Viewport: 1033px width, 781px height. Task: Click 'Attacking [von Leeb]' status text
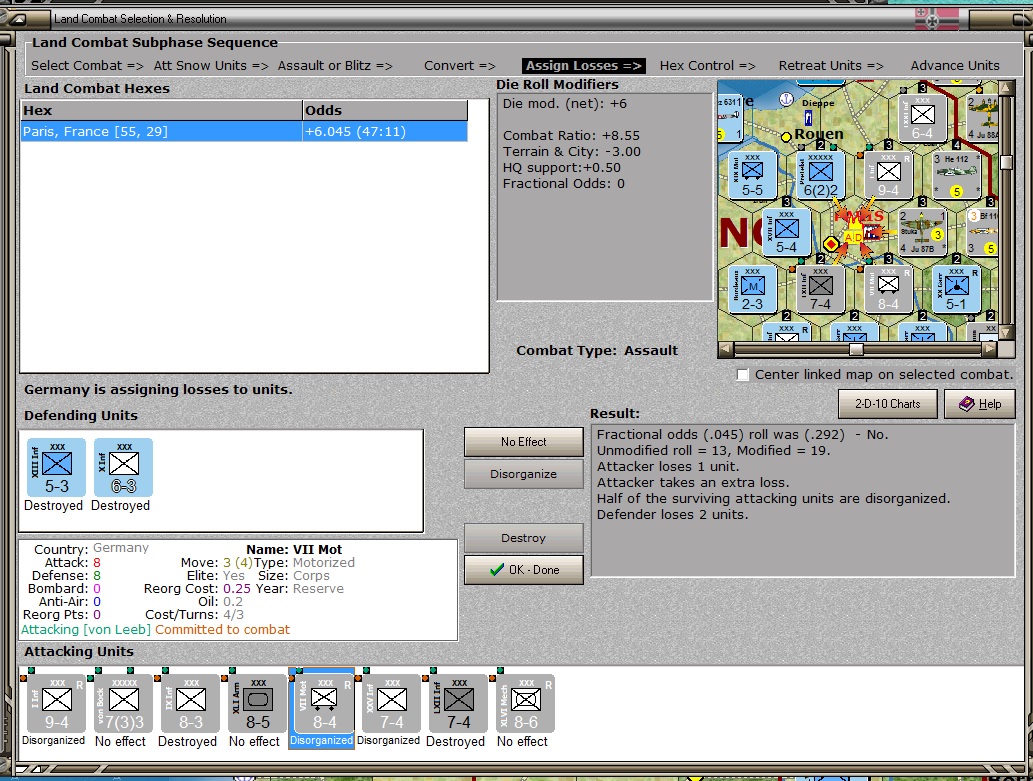tap(86, 630)
